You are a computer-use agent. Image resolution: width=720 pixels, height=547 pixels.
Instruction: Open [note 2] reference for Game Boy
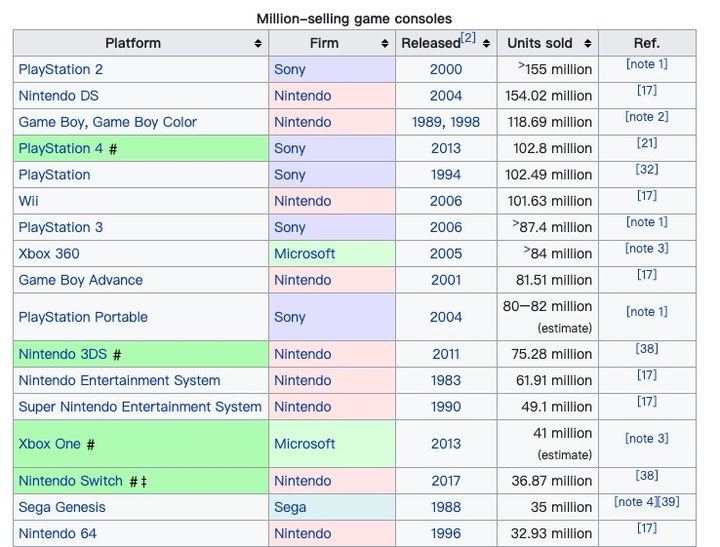coord(647,117)
